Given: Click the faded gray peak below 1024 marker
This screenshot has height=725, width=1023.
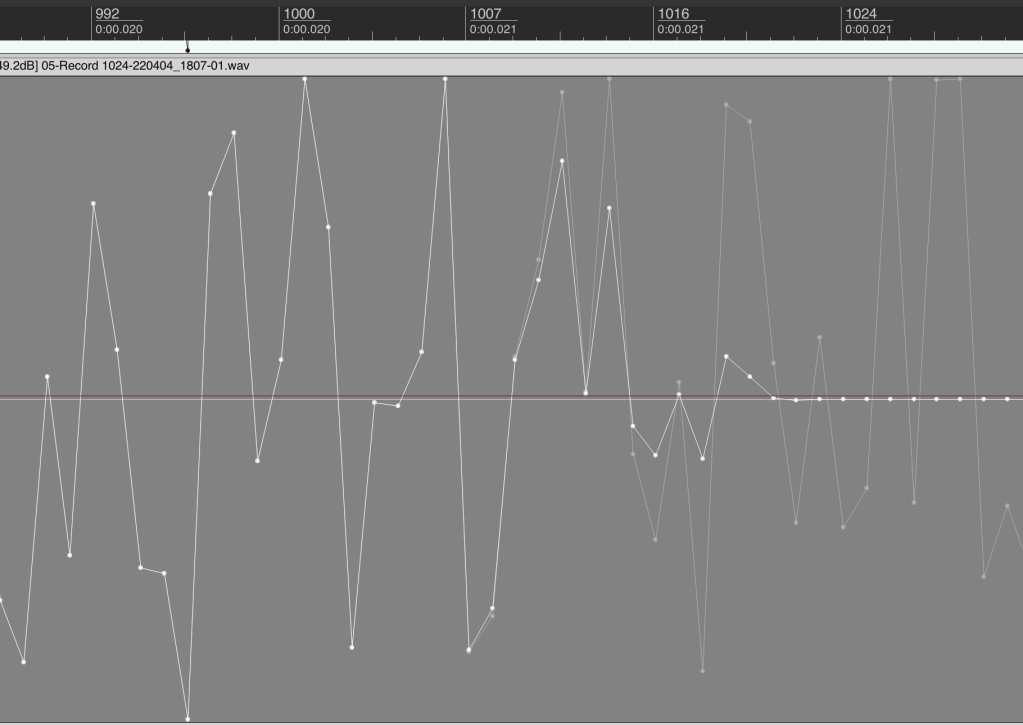Looking at the screenshot, I should point(890,79).
